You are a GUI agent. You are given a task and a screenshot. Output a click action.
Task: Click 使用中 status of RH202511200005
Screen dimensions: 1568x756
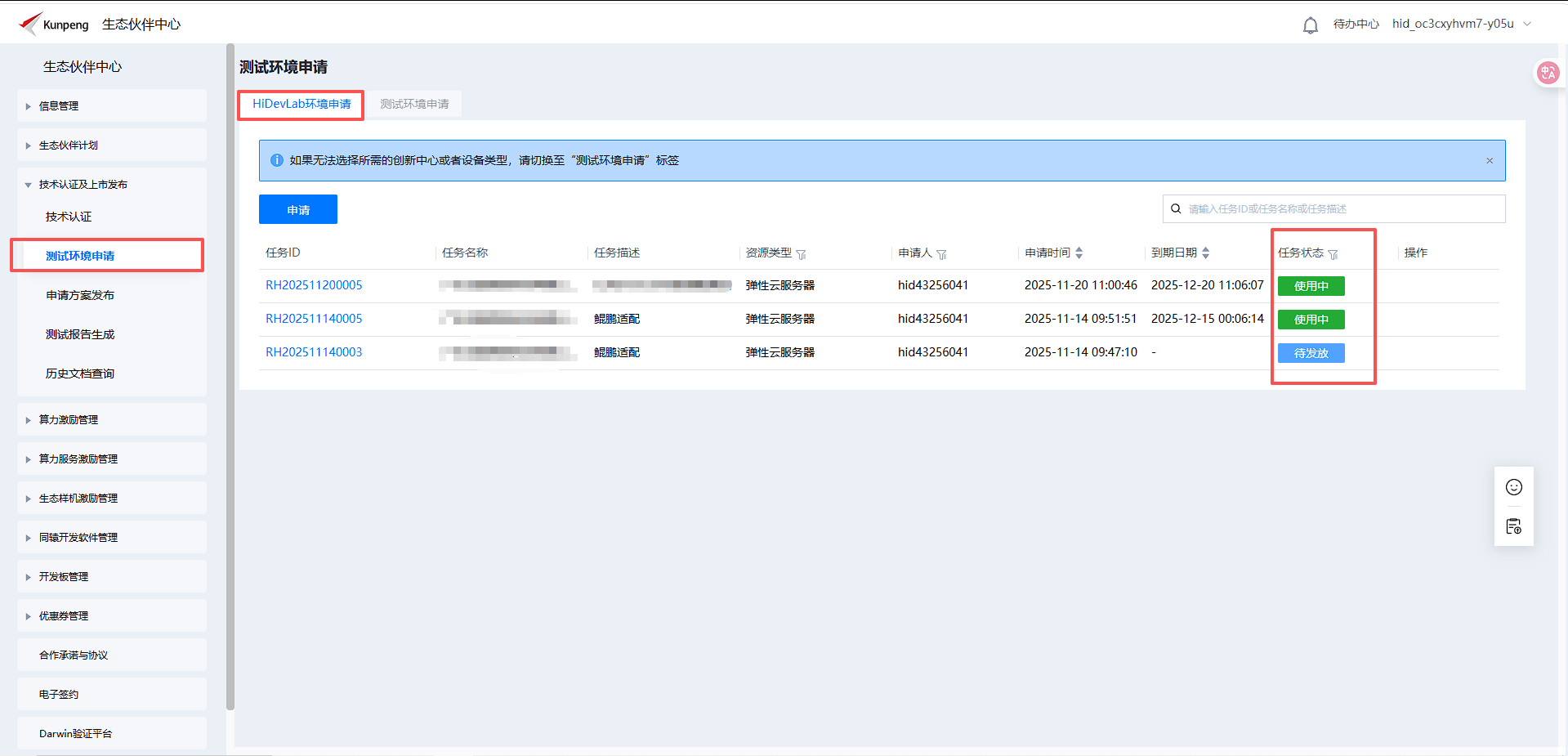click(1311, 286)
